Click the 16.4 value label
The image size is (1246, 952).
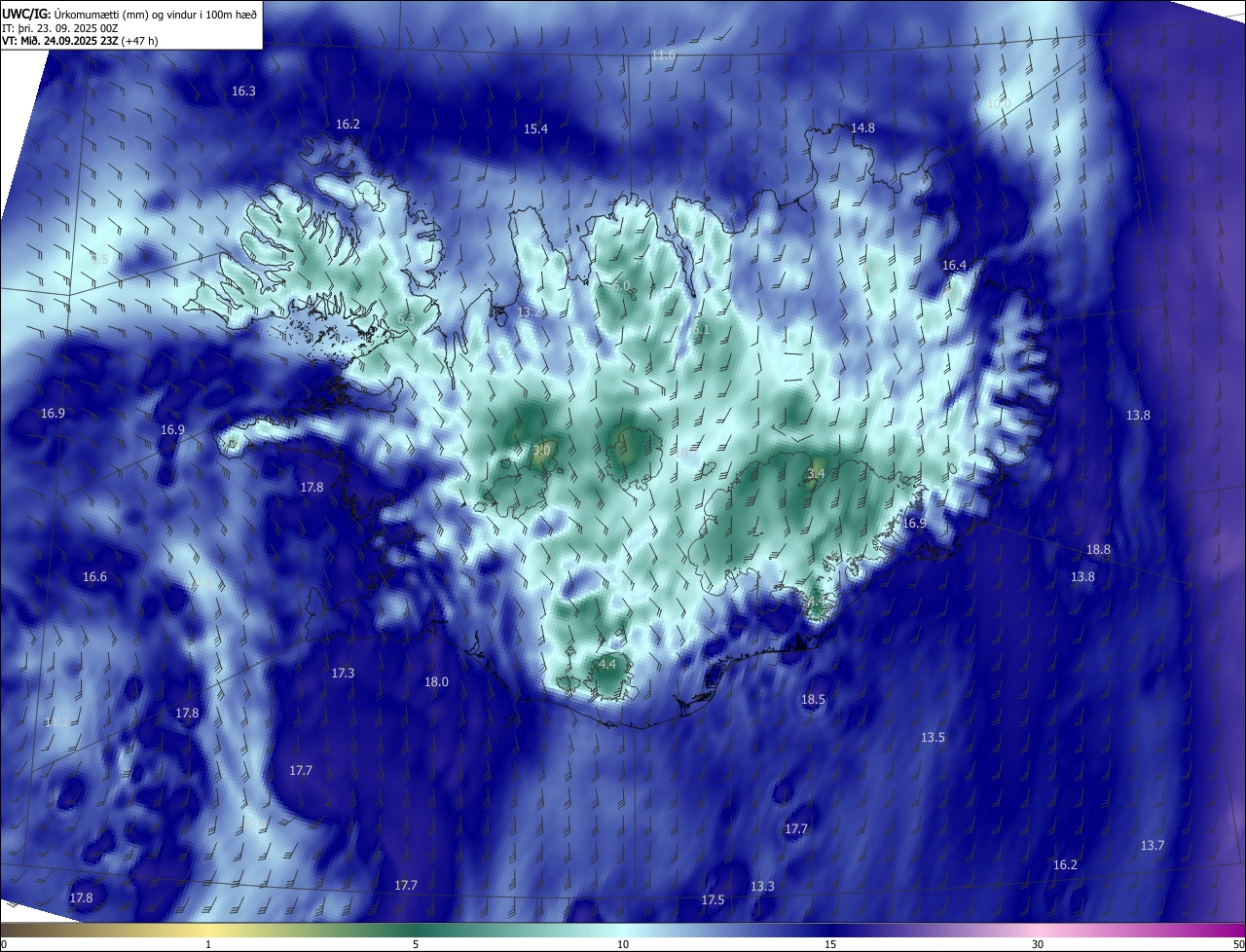click(x=954, y=266)
